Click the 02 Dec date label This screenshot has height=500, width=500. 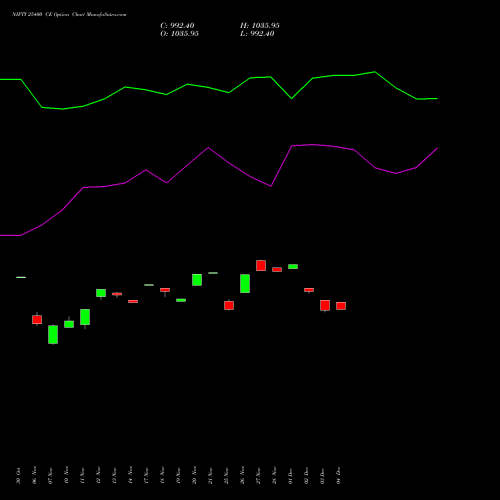pyautogui.click(x=306, y=476)
